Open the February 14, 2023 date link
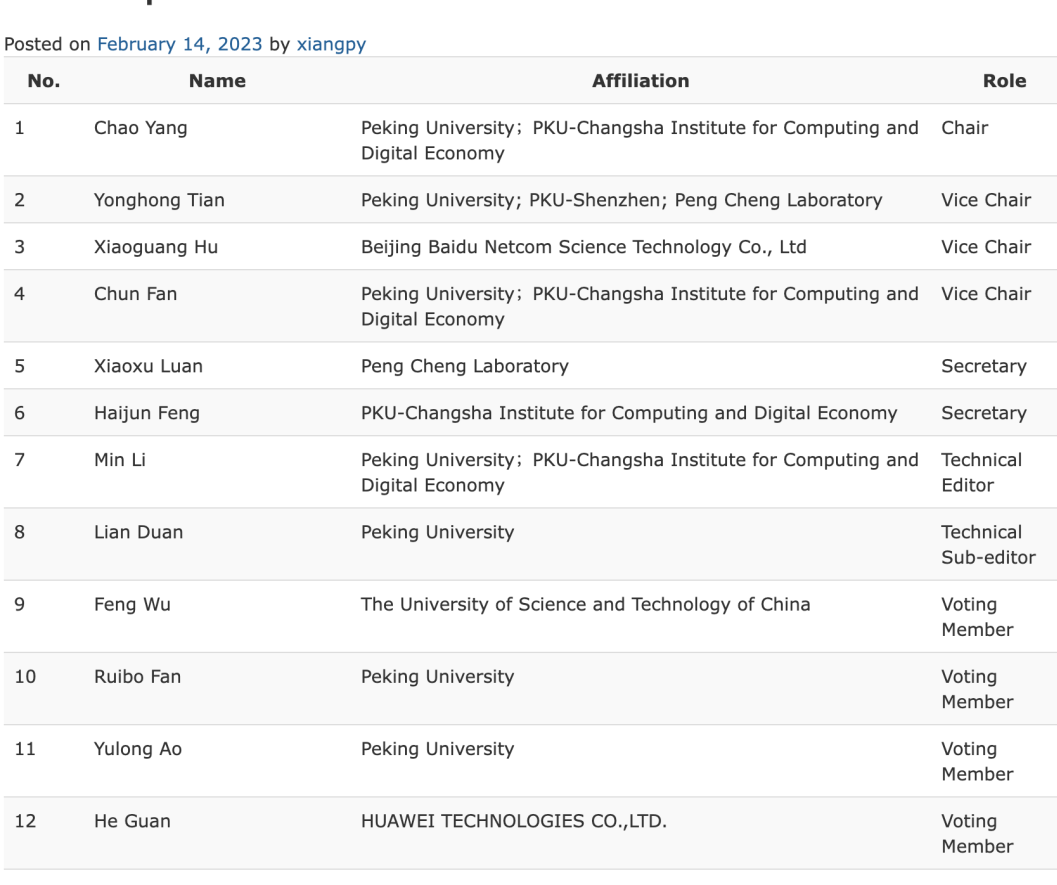 [x=179, y=44]
